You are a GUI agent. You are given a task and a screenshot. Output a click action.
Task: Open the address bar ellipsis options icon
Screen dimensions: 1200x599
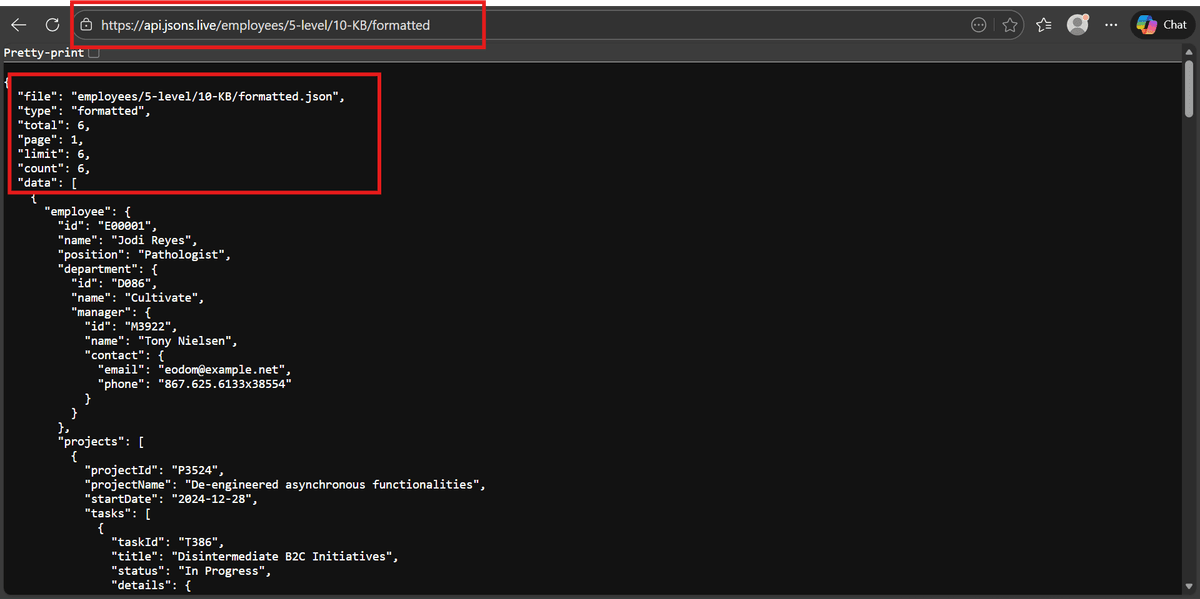tap(978, 25)
